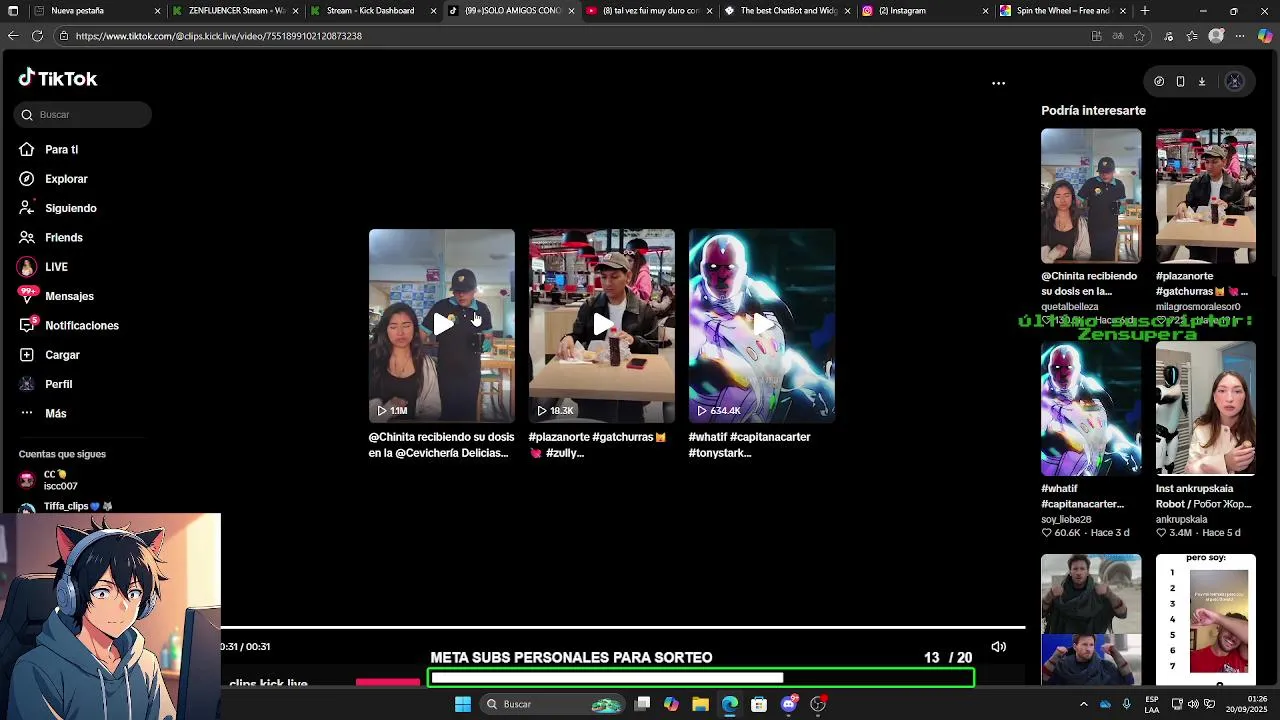Click the Windows taskbar Buscar box
The height and width of the screenshot is (720, 1280).
click(550, 704)
